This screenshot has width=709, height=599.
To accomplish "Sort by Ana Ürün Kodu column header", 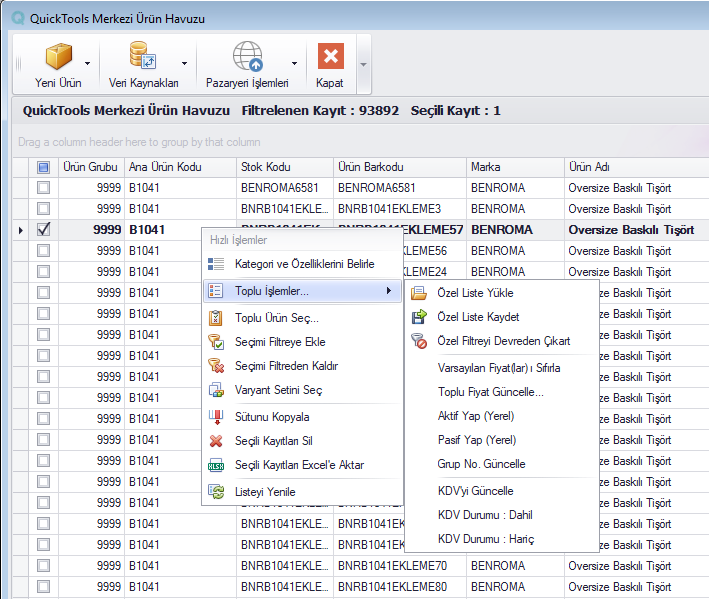I will 180,167.
